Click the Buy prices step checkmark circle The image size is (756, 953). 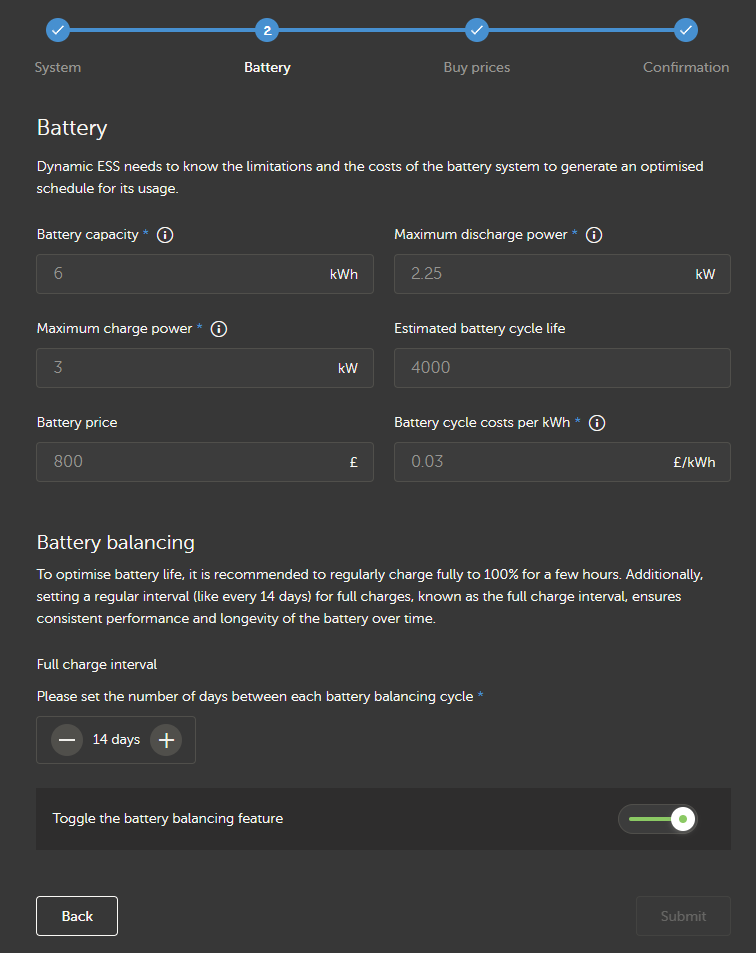coord(477,30)
